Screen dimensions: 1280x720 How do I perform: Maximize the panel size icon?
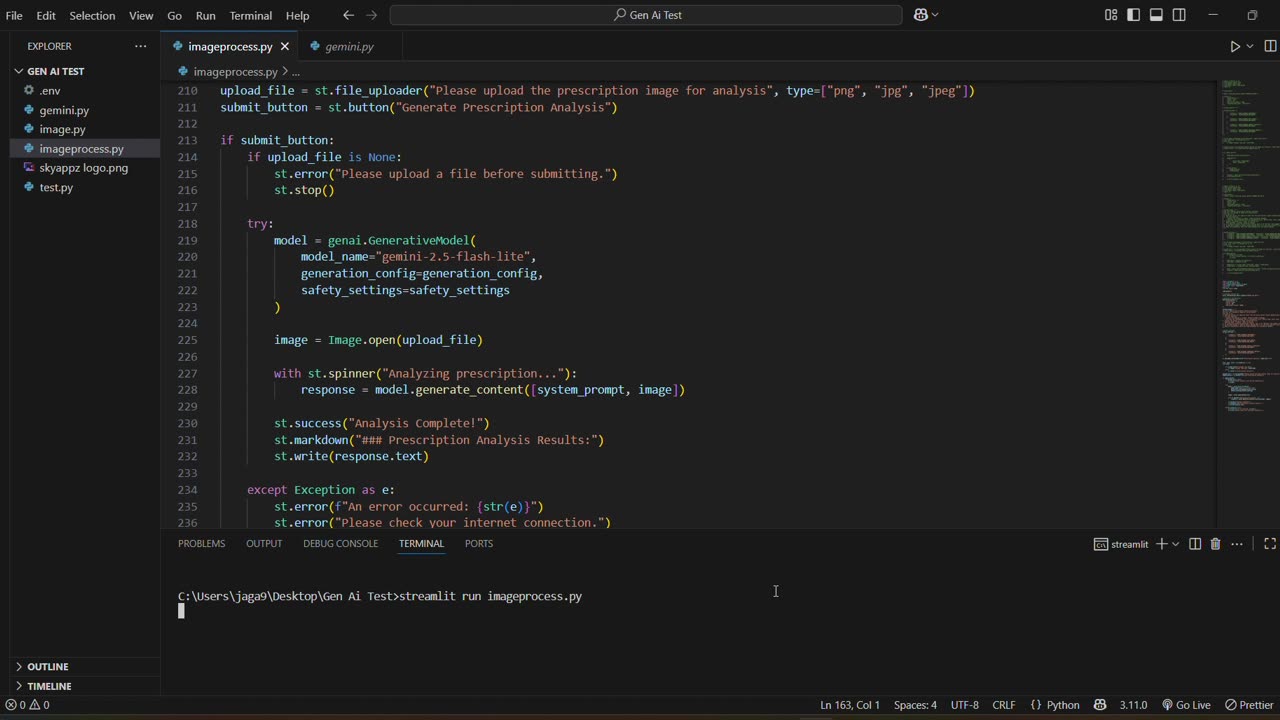[1270, 544]
